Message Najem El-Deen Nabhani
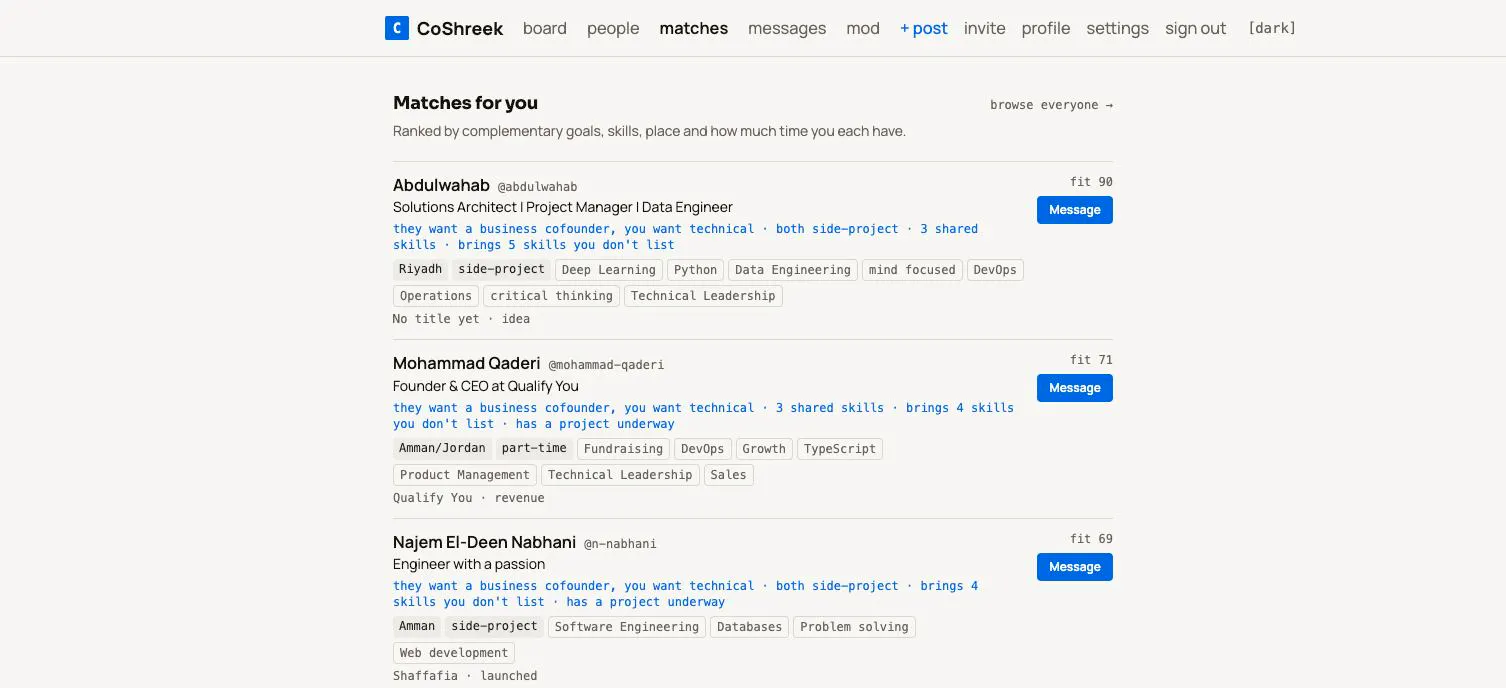1506x688 pixels. (x=1075, y=567)
